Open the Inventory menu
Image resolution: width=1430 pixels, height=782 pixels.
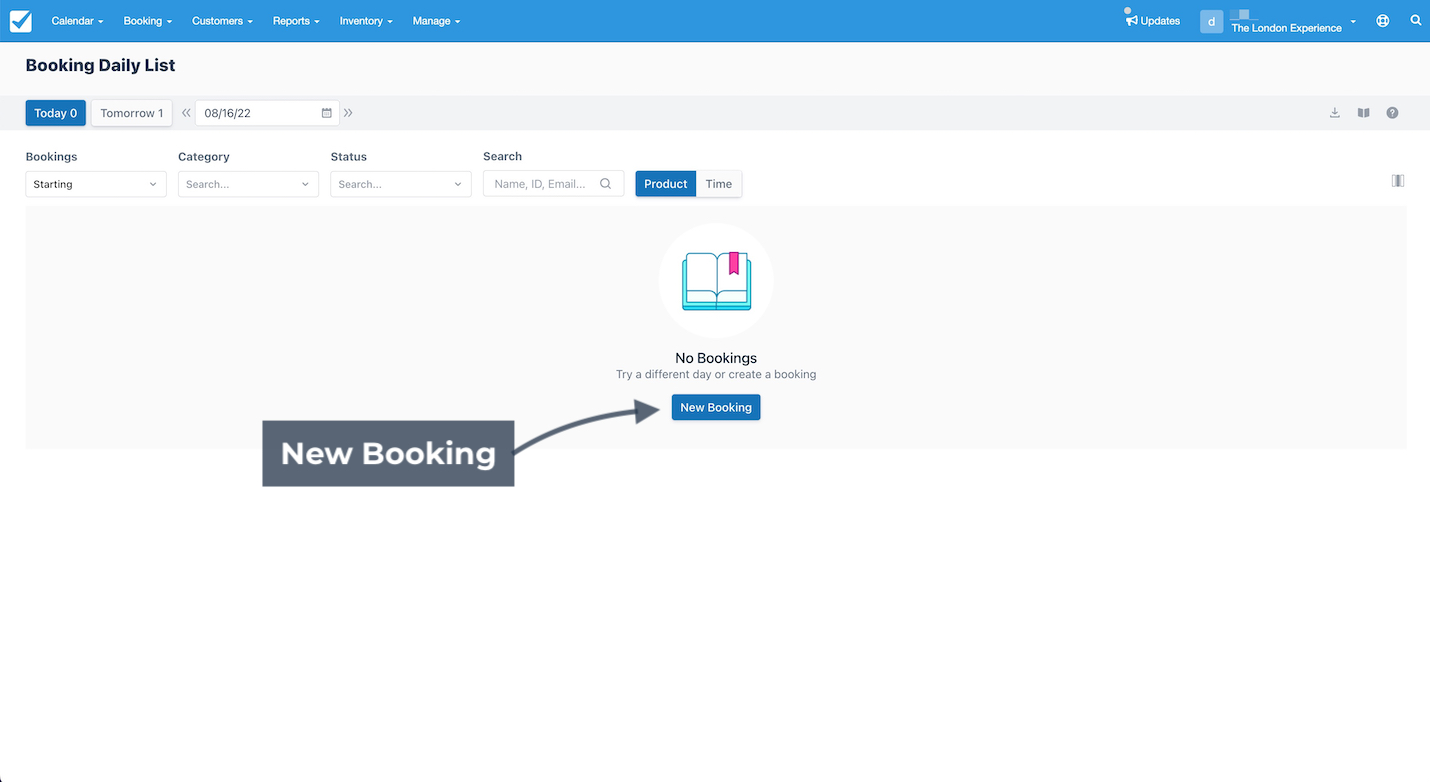click(x=366, y=21)
